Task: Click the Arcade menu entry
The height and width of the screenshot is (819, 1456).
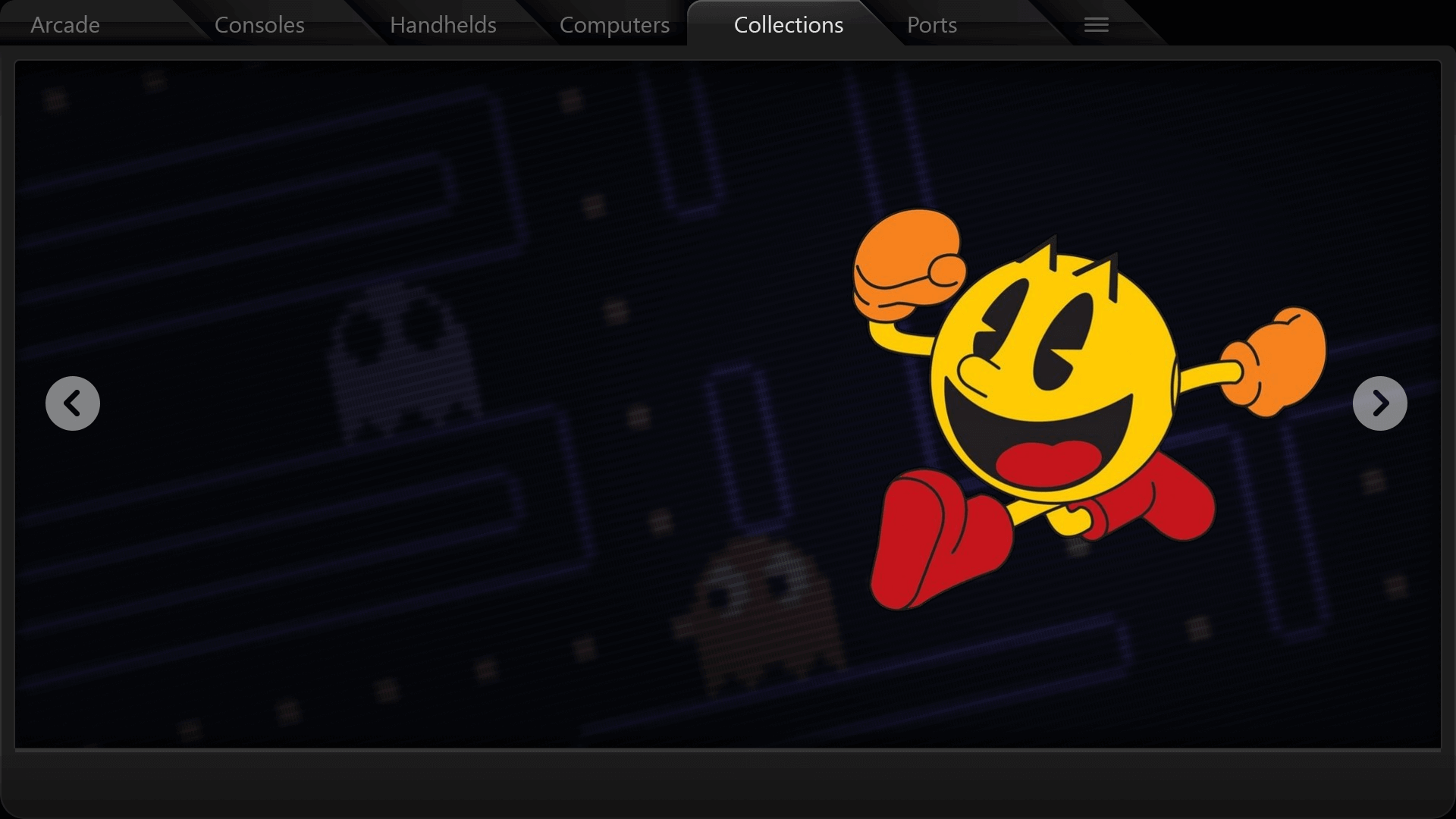Action: pos(64,24)
